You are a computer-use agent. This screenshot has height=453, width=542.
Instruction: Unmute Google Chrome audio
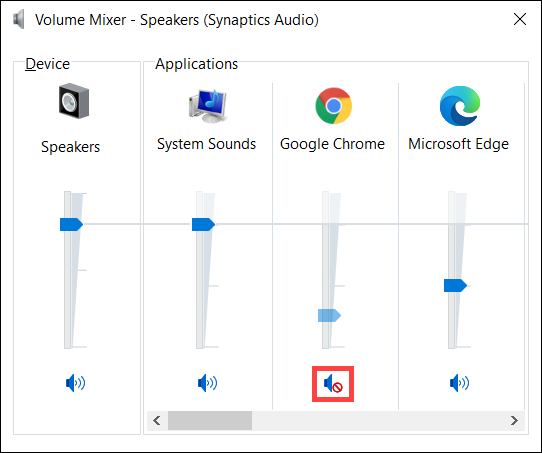click(333, 384)
